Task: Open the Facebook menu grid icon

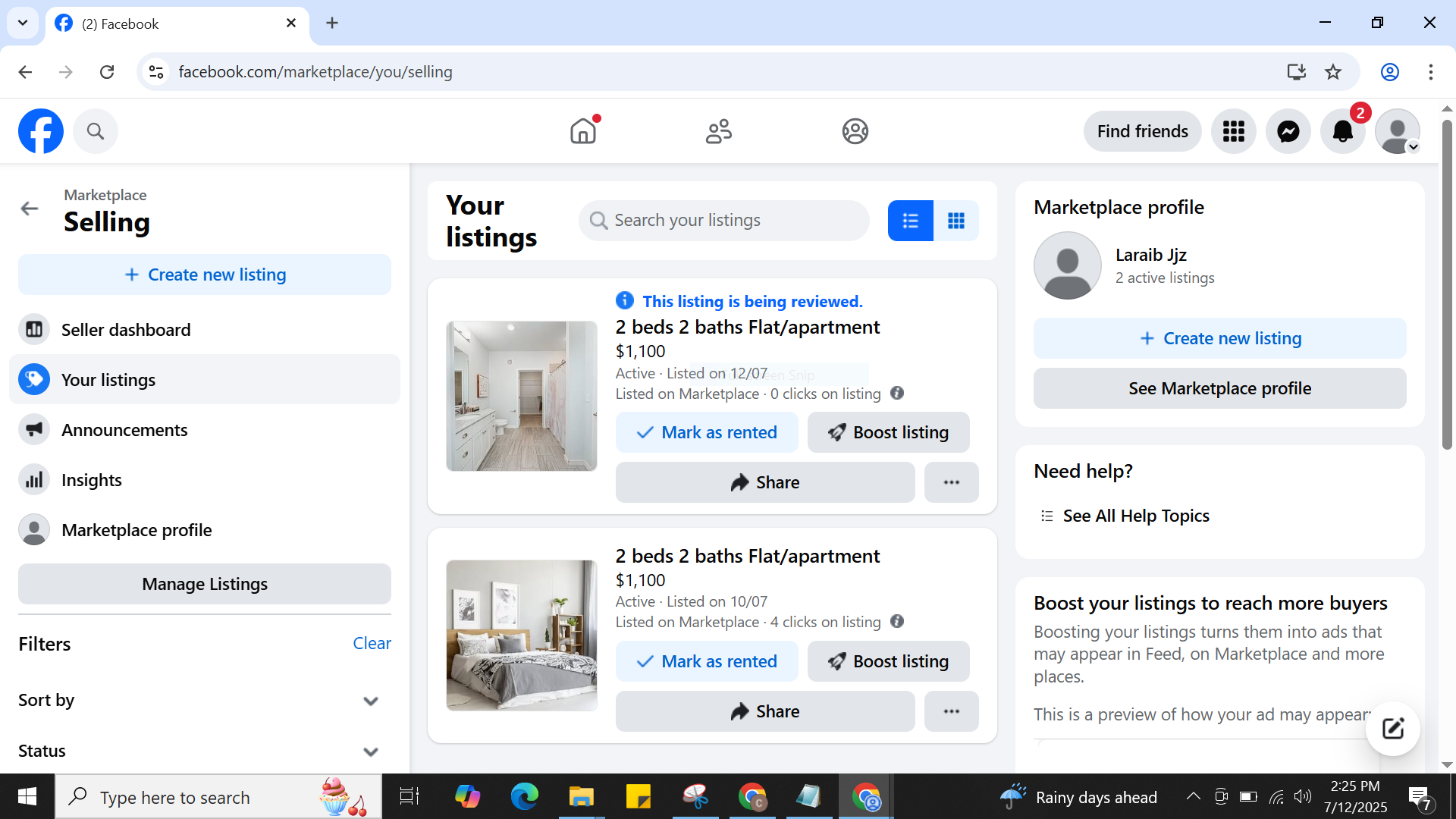Action: pos(1233,131)
